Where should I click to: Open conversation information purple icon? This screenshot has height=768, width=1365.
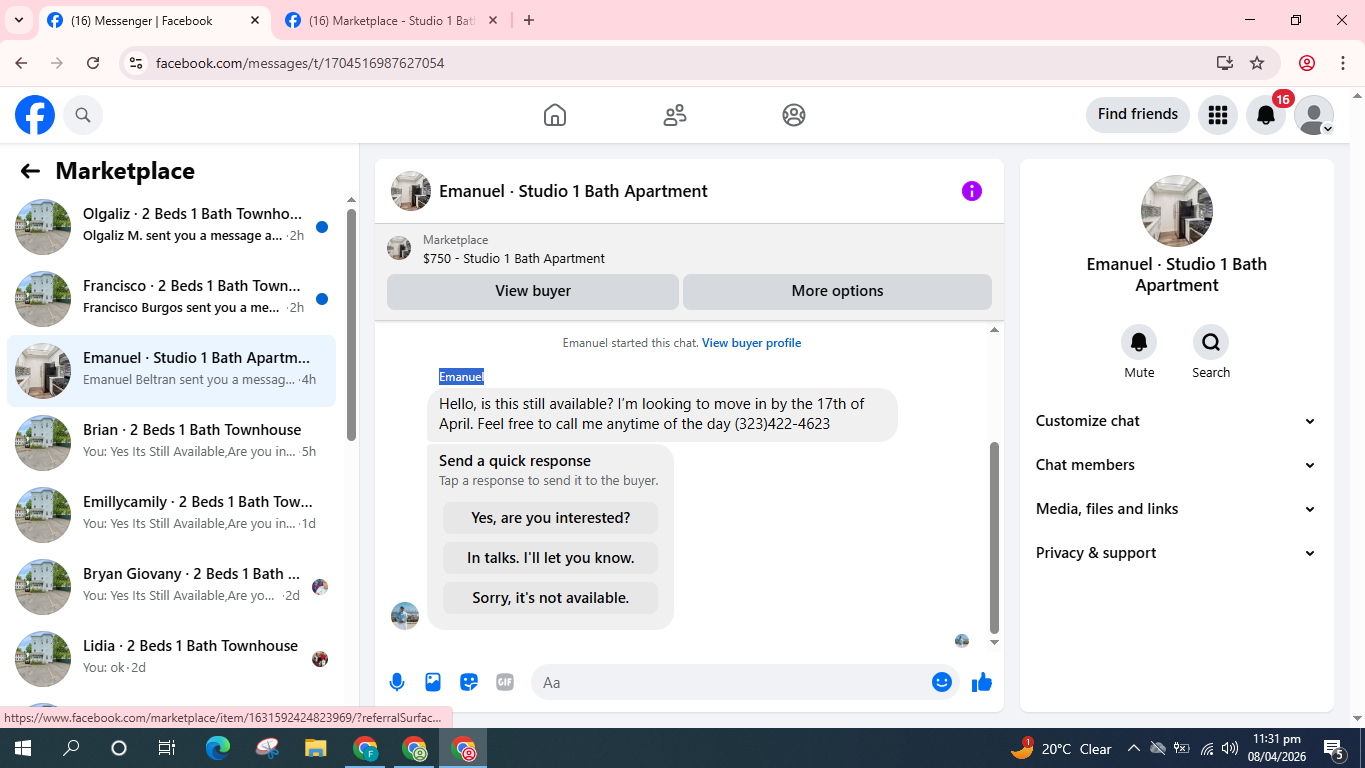click(x=972, y=191)
